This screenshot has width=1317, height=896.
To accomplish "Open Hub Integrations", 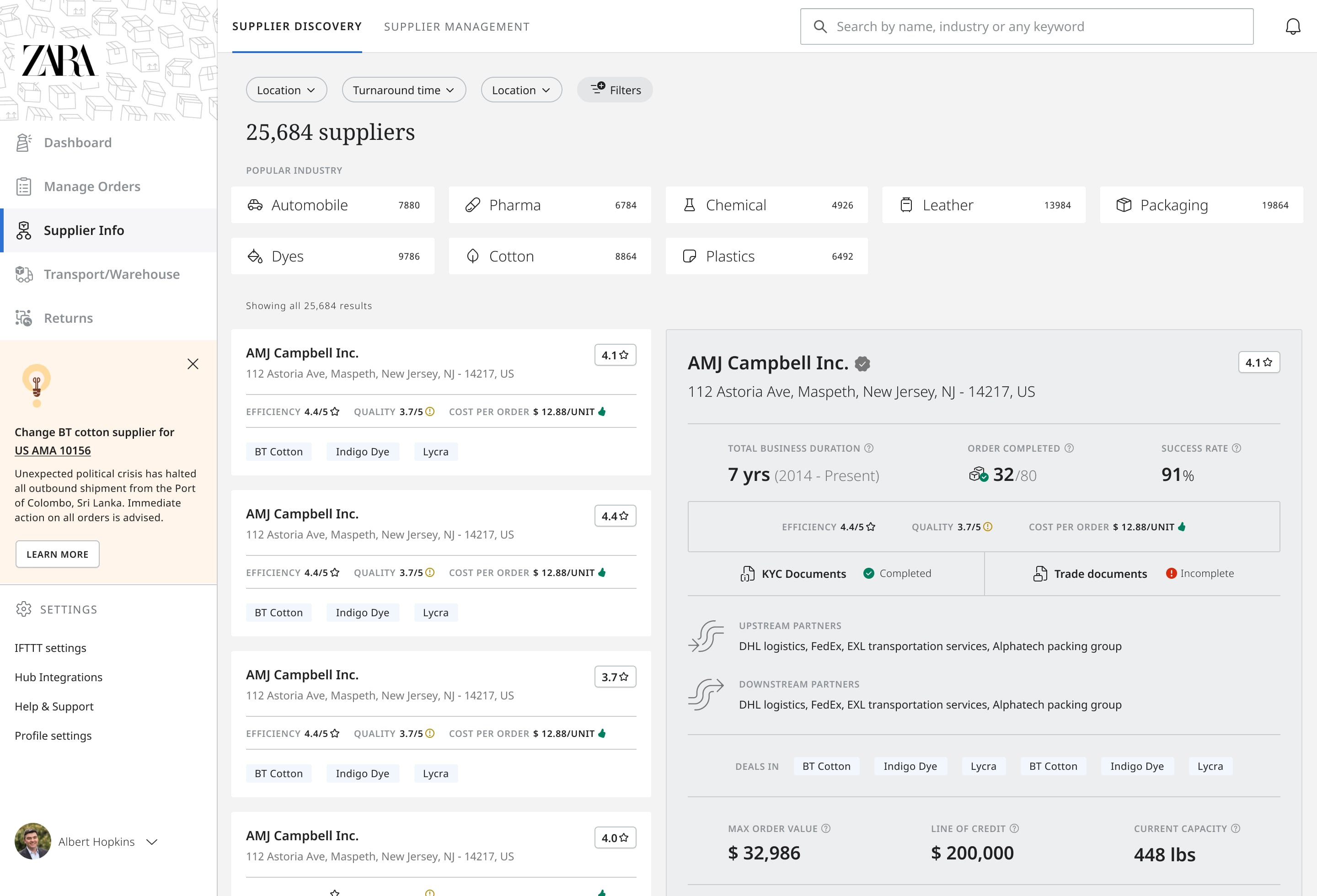I will pos(59,677).
